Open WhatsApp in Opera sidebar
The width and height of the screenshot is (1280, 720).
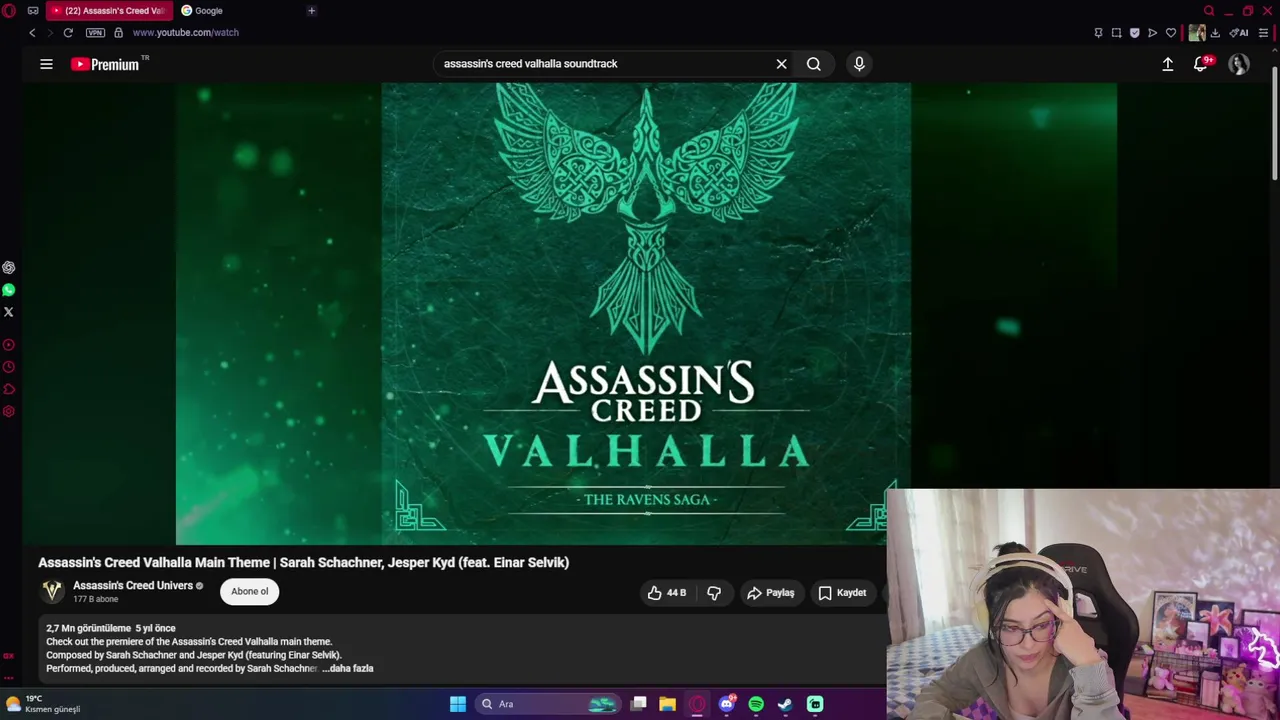[x=9, y=290]
